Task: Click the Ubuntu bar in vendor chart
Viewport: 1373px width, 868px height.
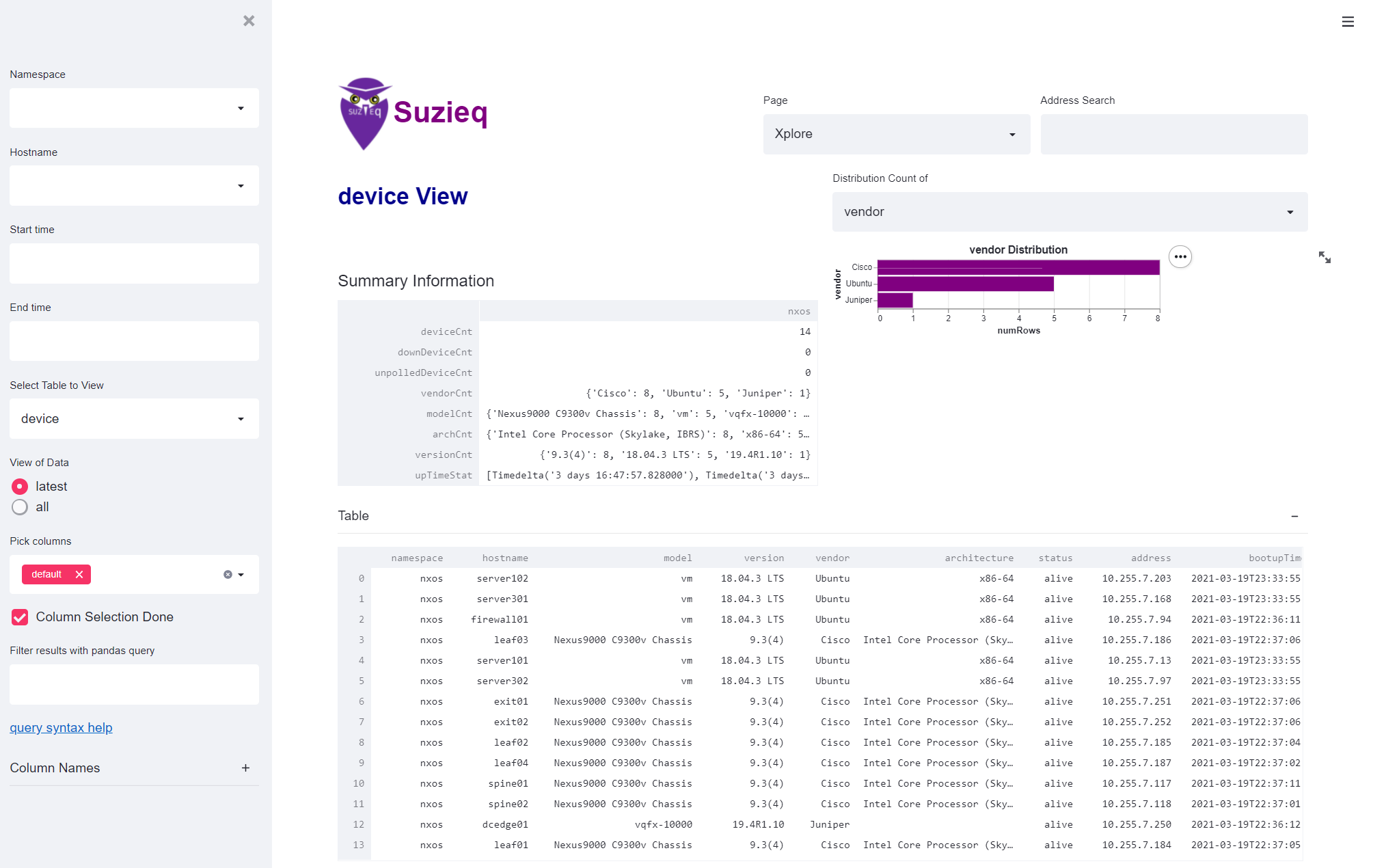Action: click(966, 284)
